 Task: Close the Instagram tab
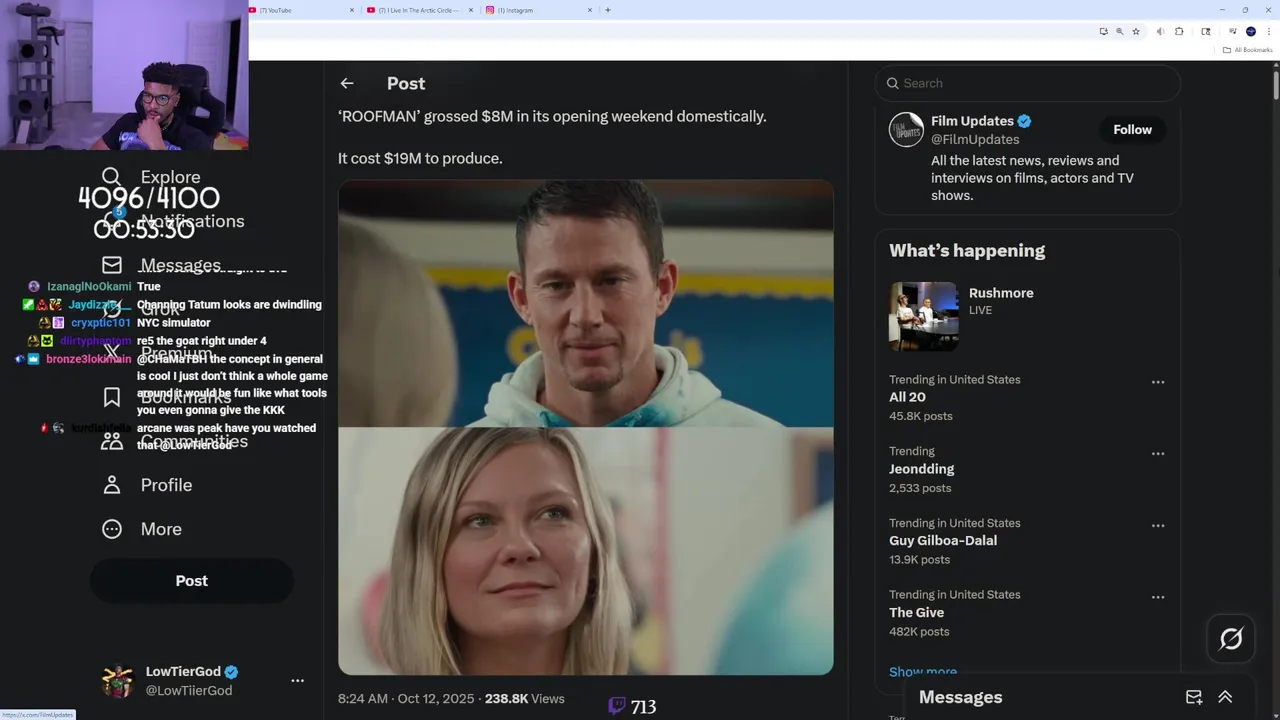pyautogui.click(x=590, y=10)
